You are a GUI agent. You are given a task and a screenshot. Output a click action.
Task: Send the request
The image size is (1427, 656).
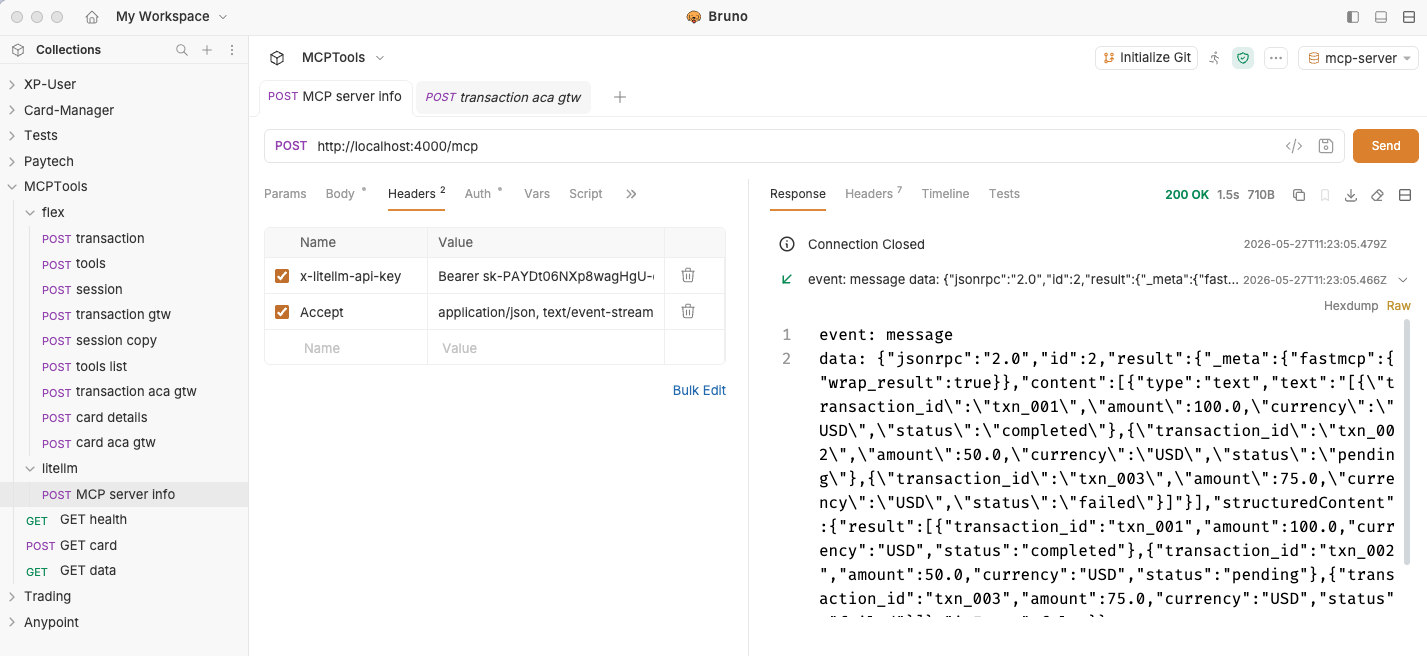1386,146
